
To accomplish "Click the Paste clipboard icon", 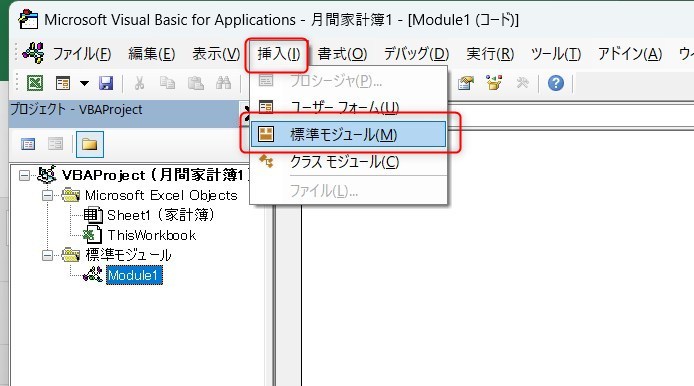I will coord(196,83).
